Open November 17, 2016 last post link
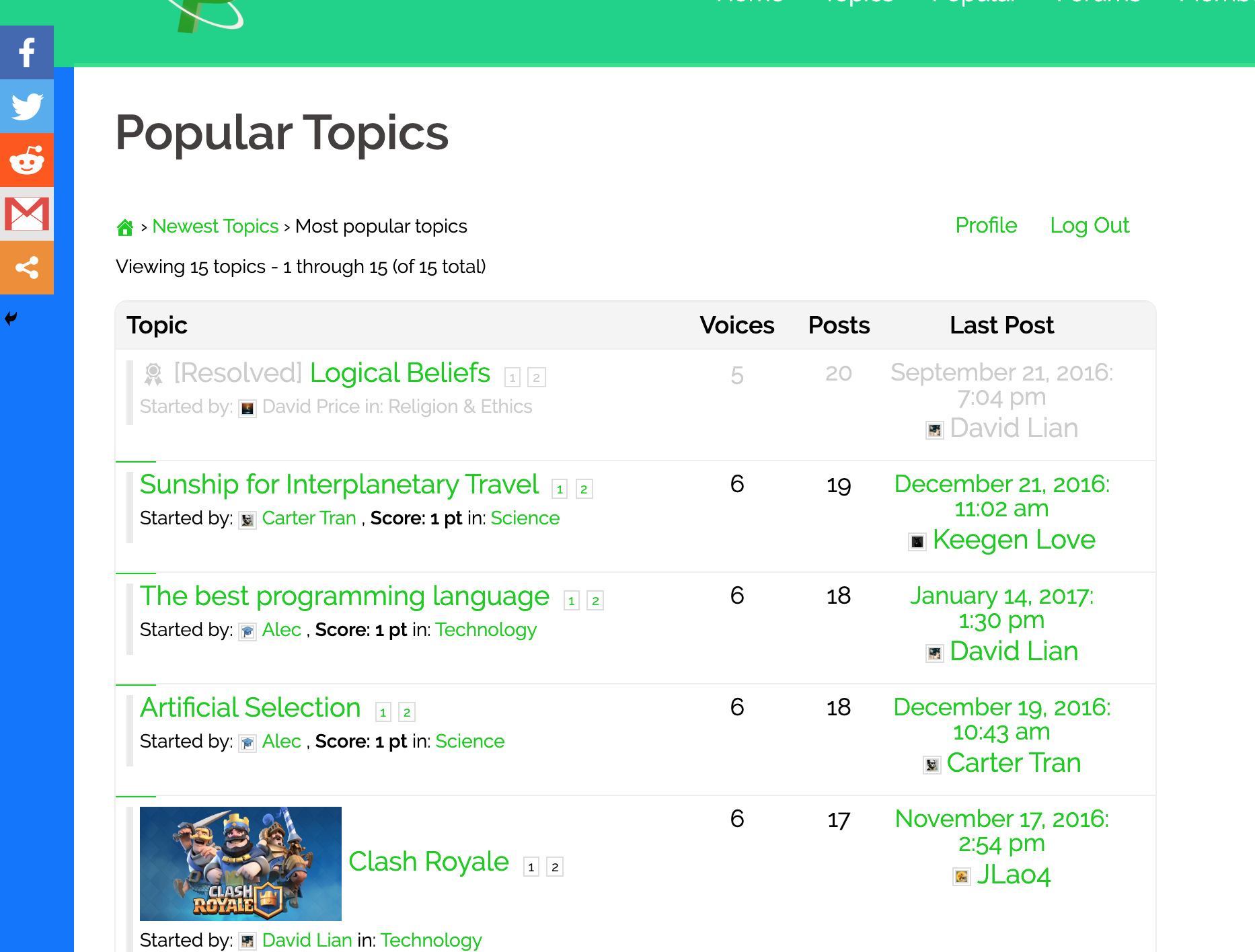Screen dimensions: 1255x952 click(1001, 831)
